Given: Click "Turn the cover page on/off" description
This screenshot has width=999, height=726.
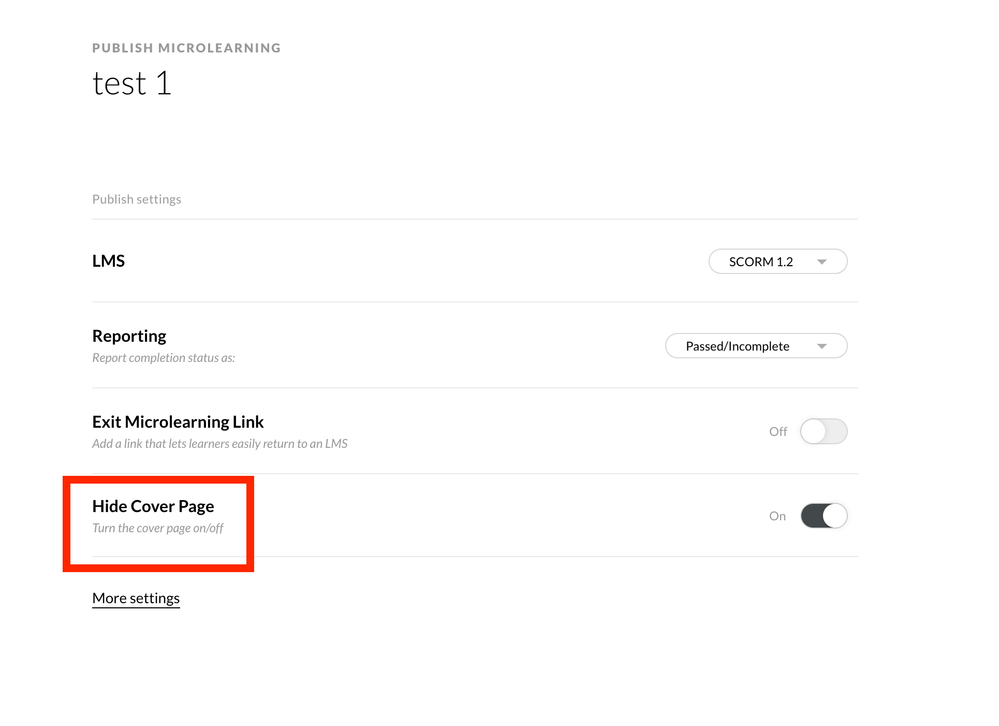Looking at the screenshot, I should point(158,528).
